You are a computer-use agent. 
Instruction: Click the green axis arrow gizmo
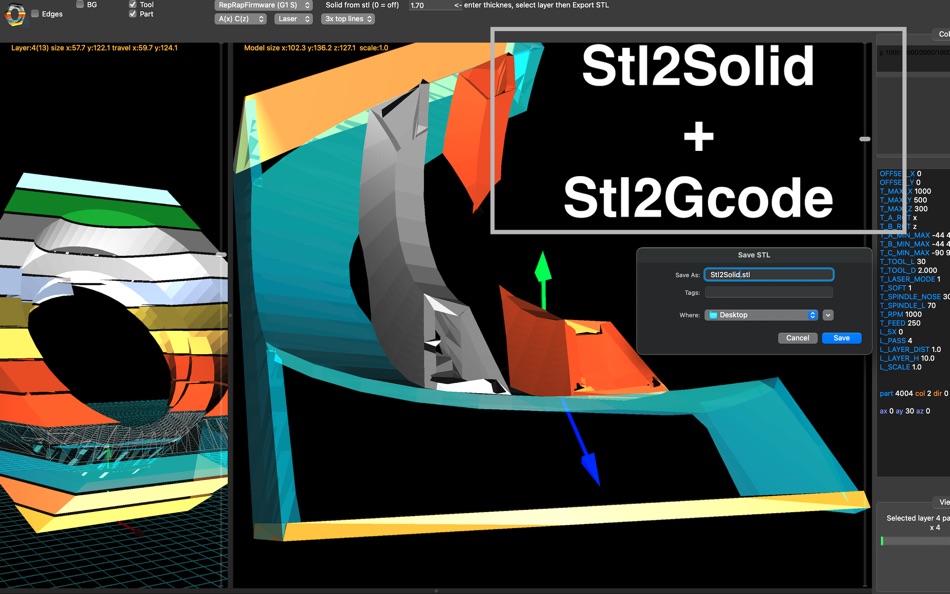543,279
